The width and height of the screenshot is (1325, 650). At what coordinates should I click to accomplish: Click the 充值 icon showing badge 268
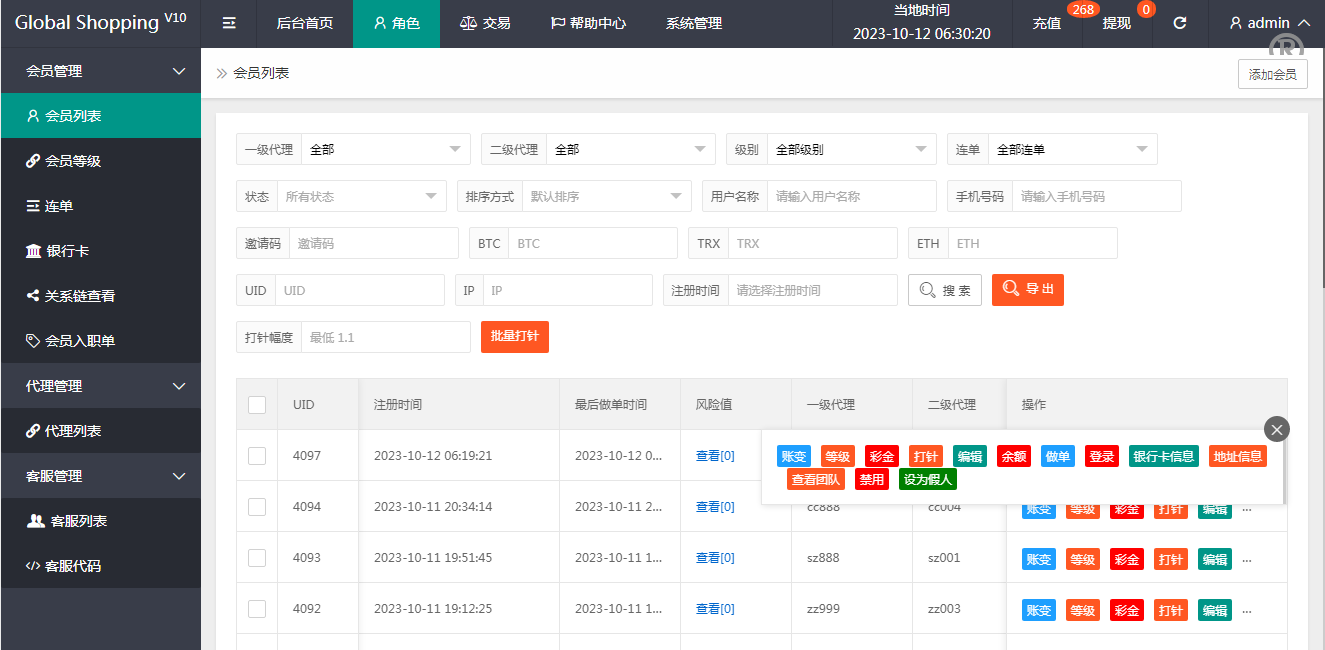point(1047,25)
